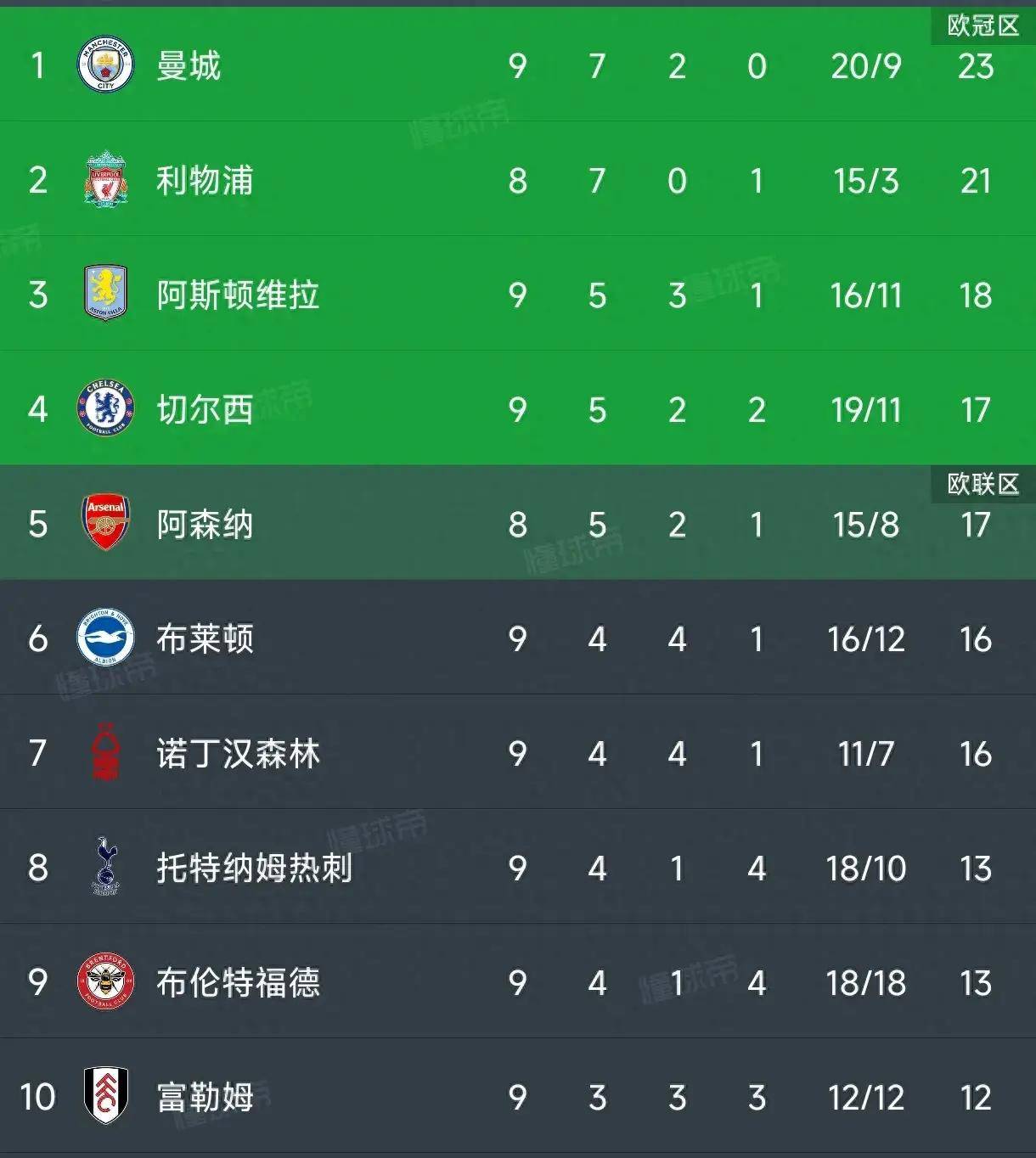Click the Arsenal club badge
Image resolution: width=1036 pixels, height=1158 pixels.
[105, 523]
